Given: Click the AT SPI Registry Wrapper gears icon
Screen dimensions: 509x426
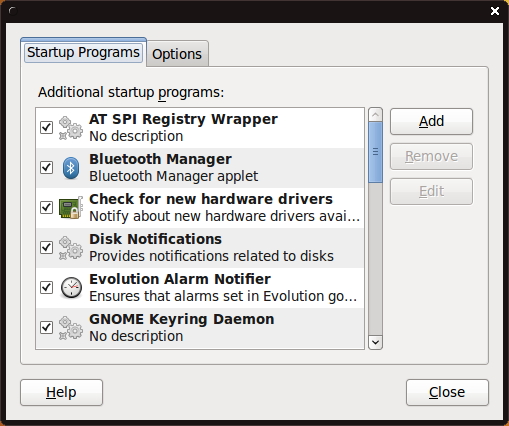Looking at the screenshot, I should 71,128.
